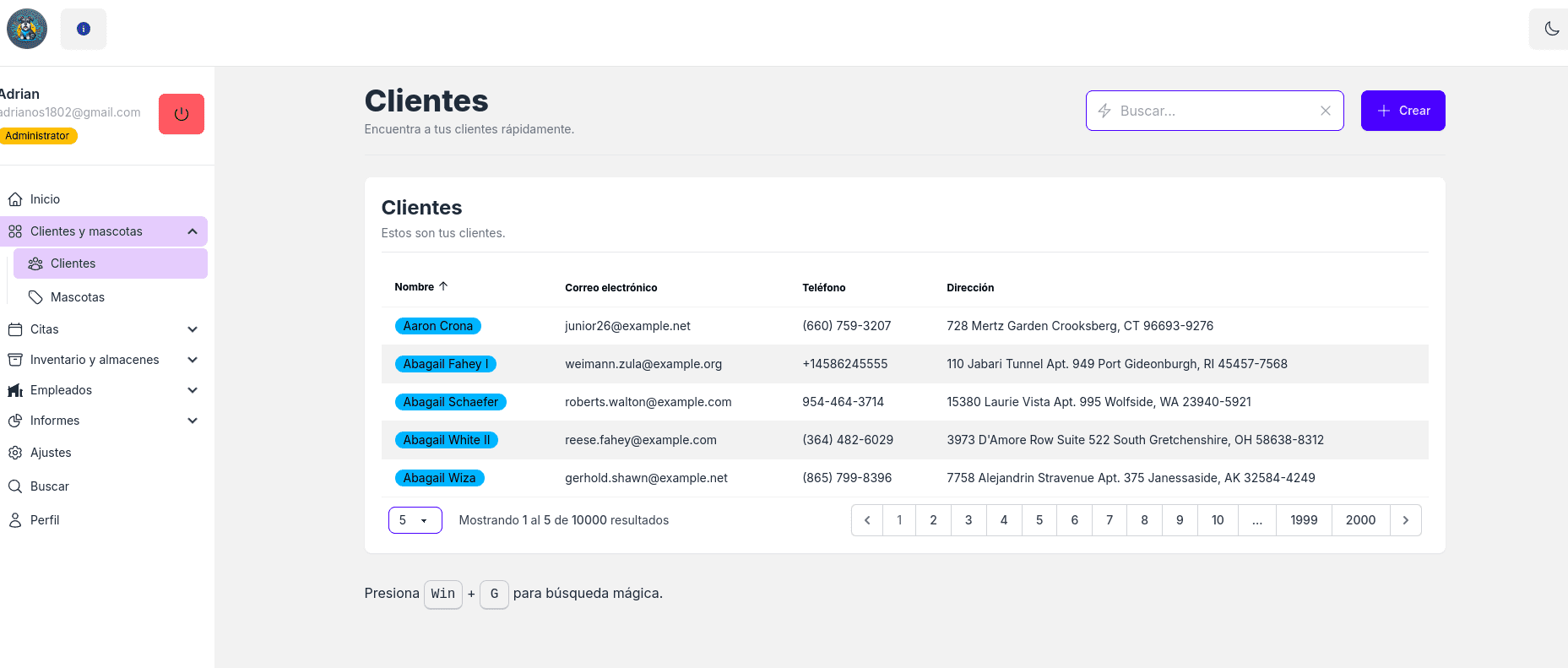Click the lightning bolt icon in search box
Image resolution: width=1568 pixels, height=668 pixels.
click(x=1104, y=111)
